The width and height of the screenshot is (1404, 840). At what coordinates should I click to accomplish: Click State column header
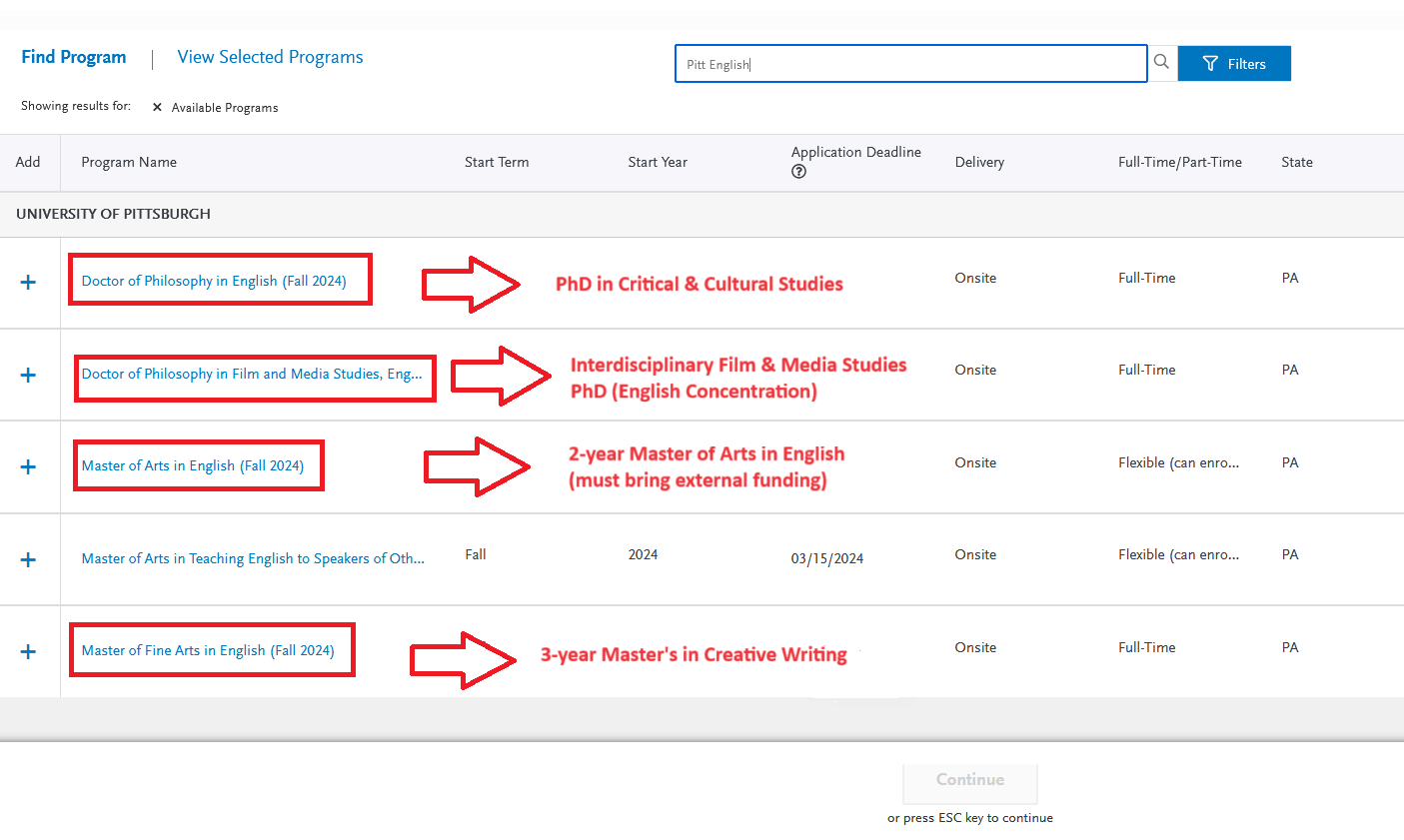point(1297,162)
